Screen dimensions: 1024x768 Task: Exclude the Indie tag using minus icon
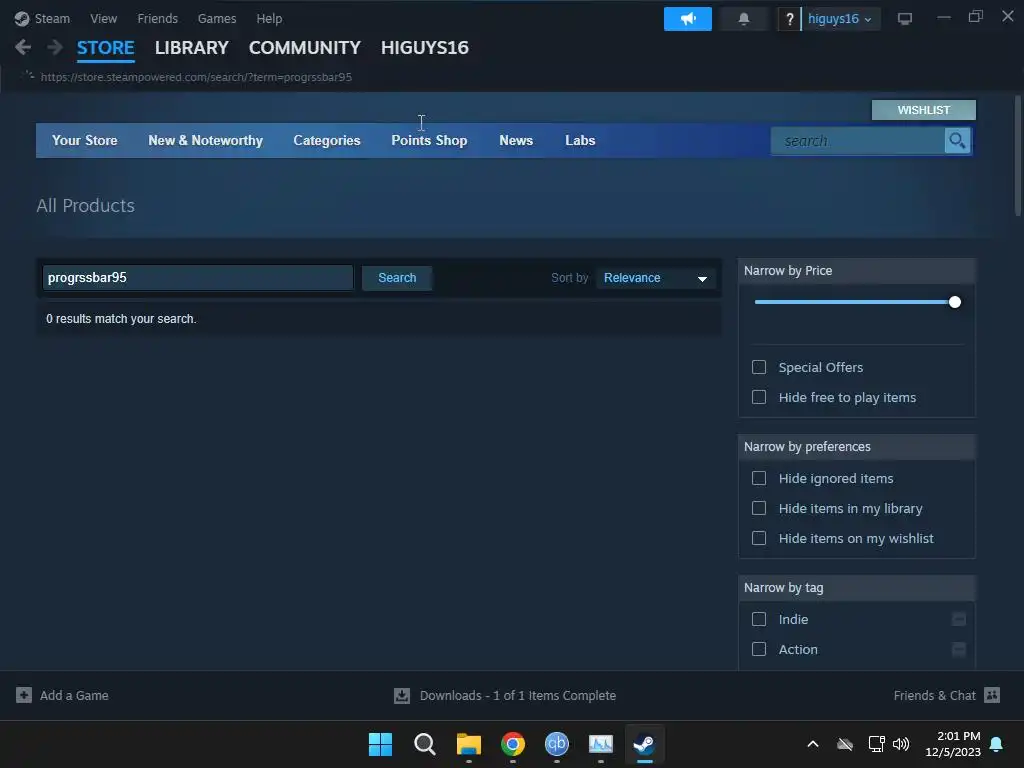959,619
